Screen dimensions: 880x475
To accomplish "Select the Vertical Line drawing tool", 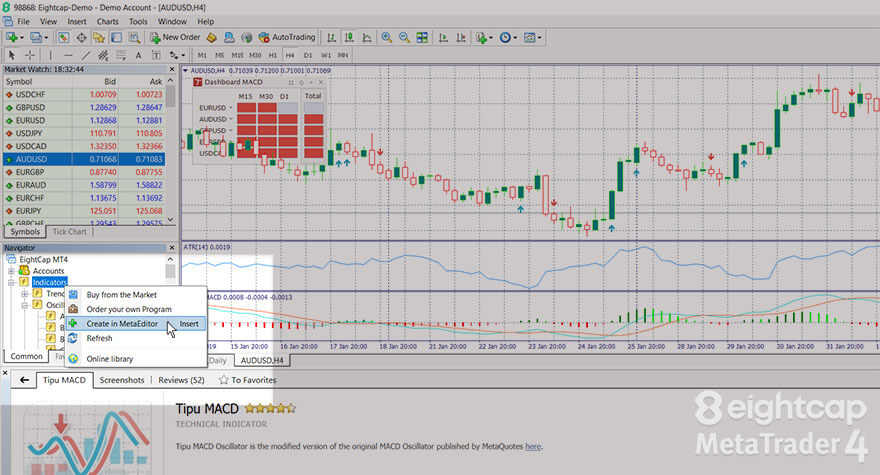I will point(51,55).
